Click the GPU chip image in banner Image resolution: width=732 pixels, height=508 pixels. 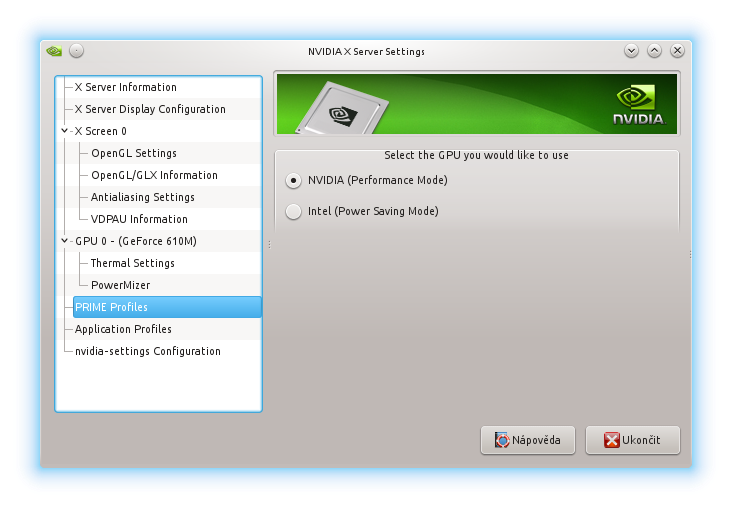click(x=343, y=109)
